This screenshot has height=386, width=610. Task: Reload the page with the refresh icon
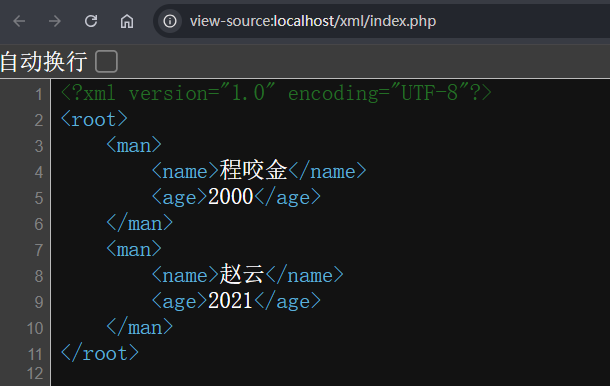[x=91, y=21]
